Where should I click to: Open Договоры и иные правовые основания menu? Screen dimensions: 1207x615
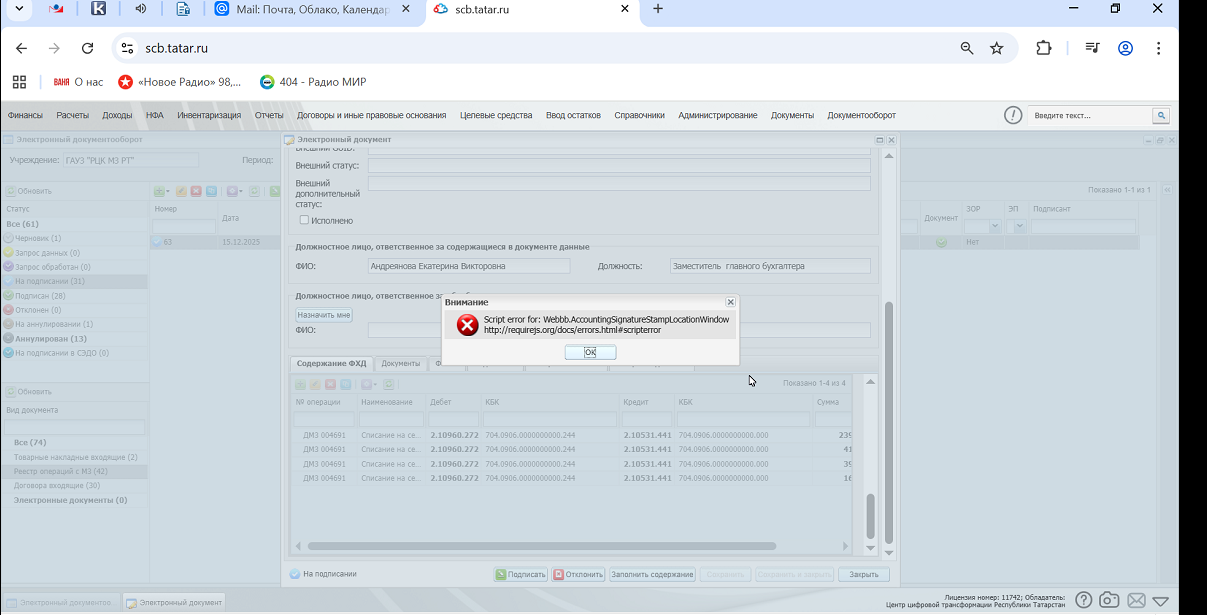pos(372,115)
